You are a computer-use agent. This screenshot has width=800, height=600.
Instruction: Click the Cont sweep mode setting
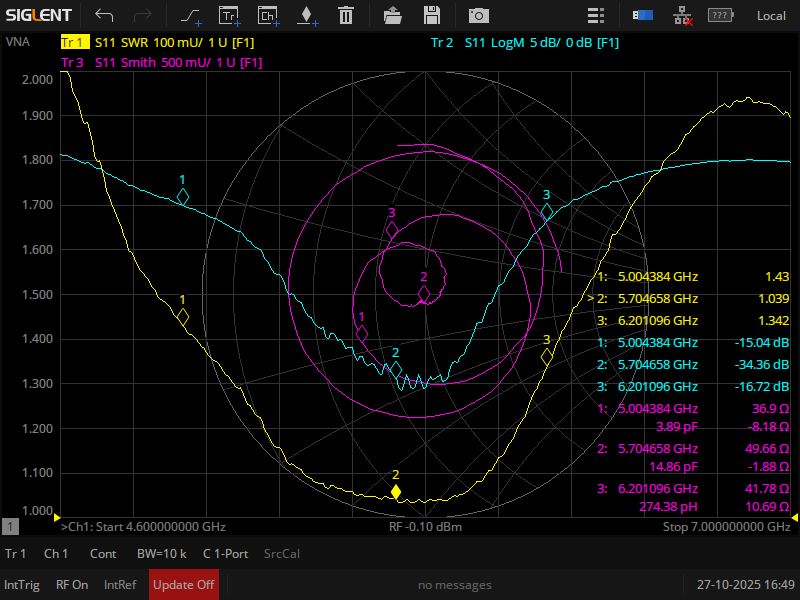tap(103, 553)
